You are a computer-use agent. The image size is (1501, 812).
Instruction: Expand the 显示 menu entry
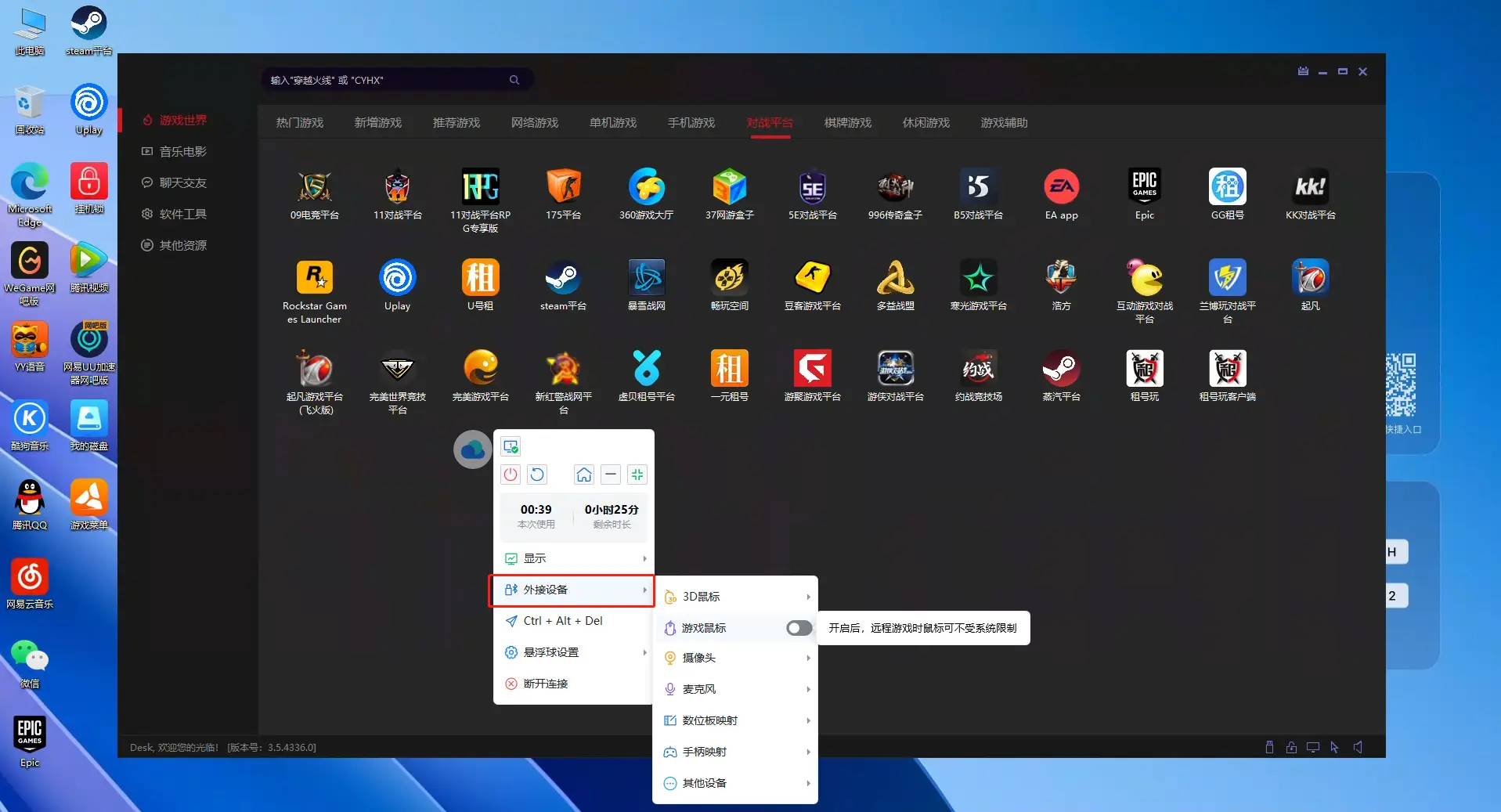574,558
